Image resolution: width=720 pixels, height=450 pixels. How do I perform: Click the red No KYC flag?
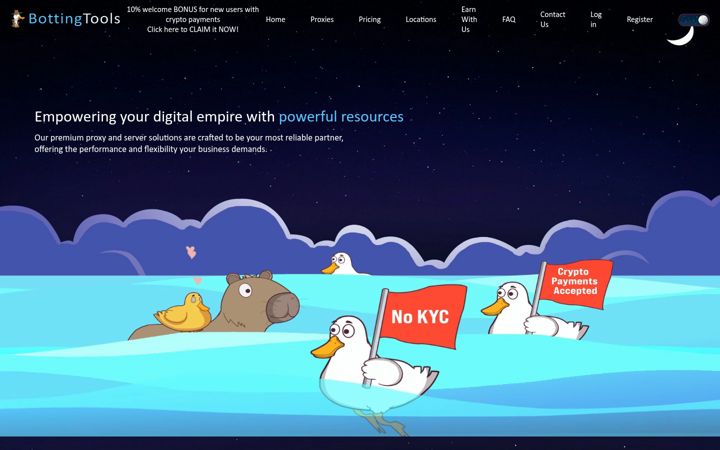[x=422, y=316]
